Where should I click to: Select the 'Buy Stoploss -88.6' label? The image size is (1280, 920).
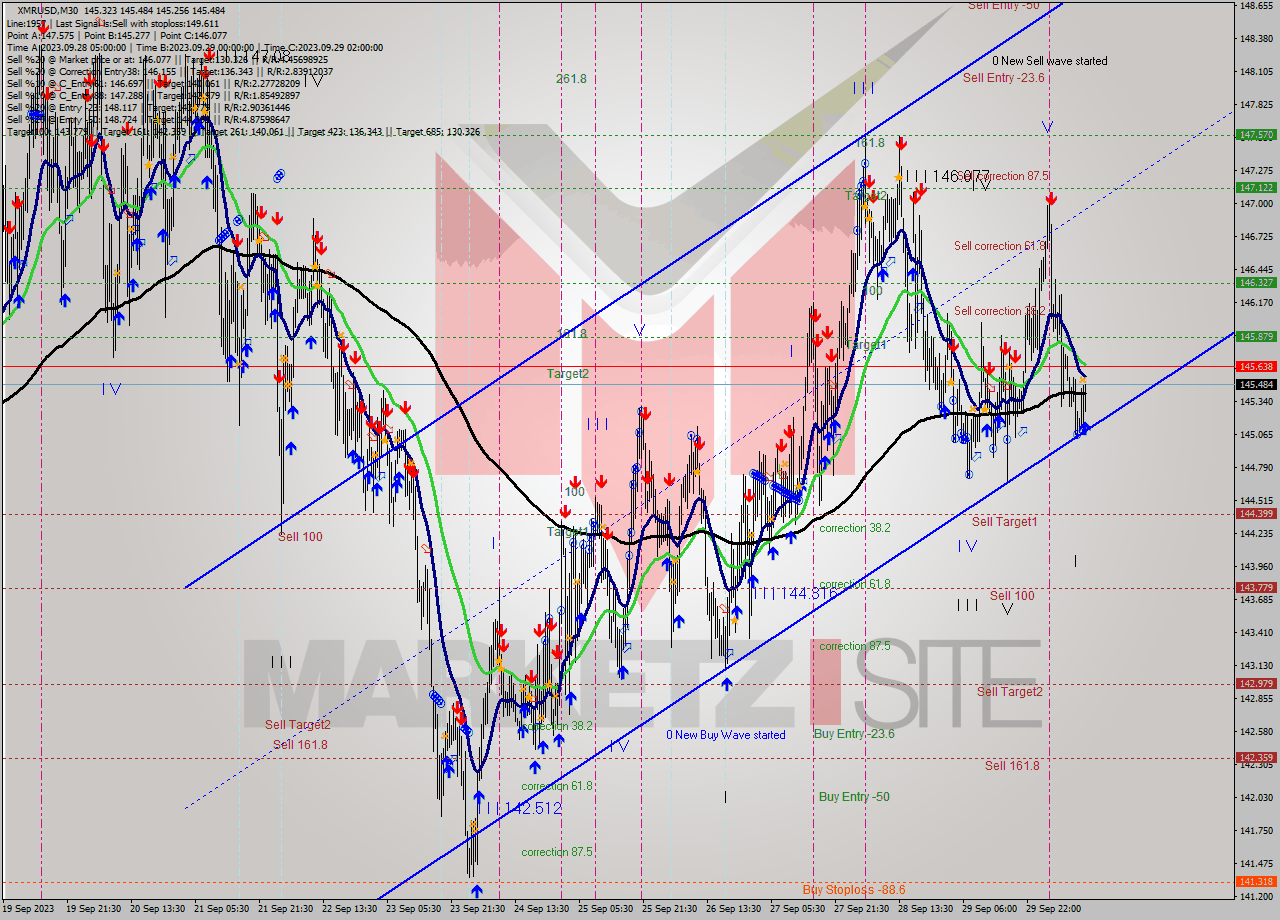coord(854,889)
